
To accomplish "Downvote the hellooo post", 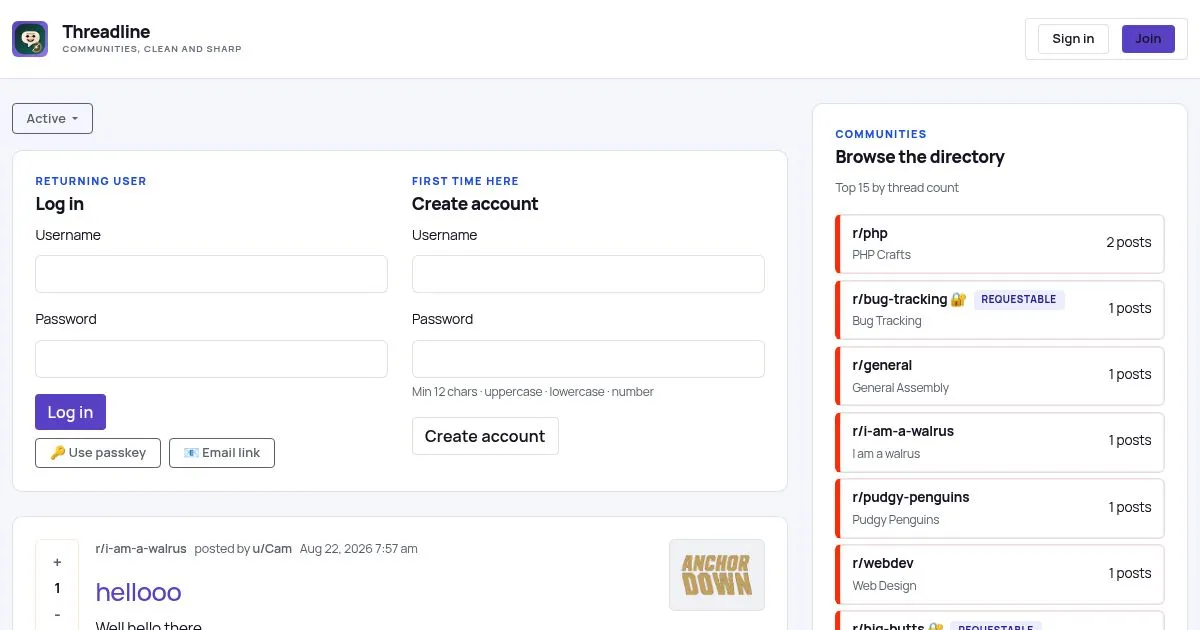I will 57,614.
